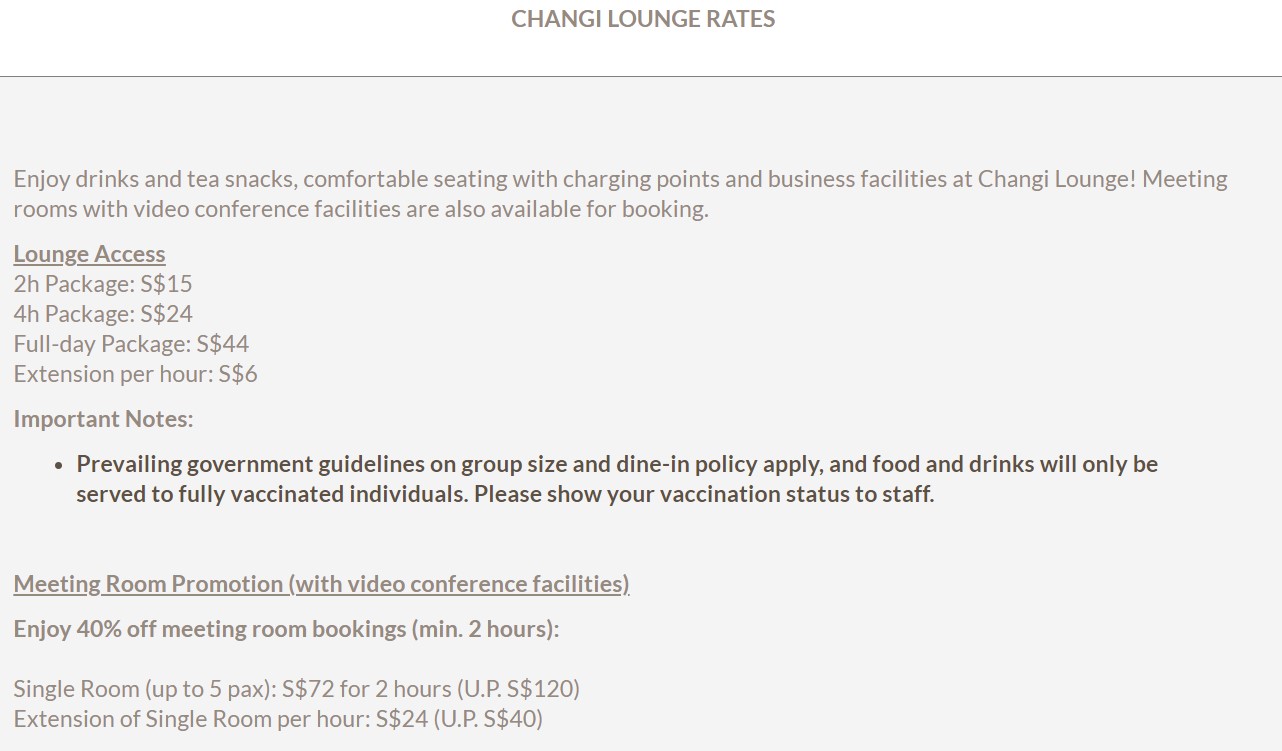Click the Extension of Single Room line
The image size is (1282, 751).
coord(190,719)
